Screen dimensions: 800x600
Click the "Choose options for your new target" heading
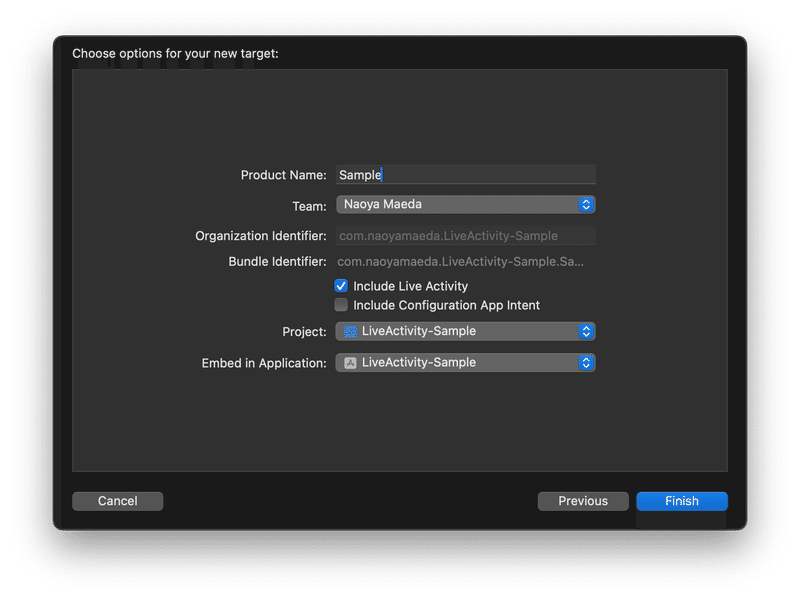click(175, 53)
